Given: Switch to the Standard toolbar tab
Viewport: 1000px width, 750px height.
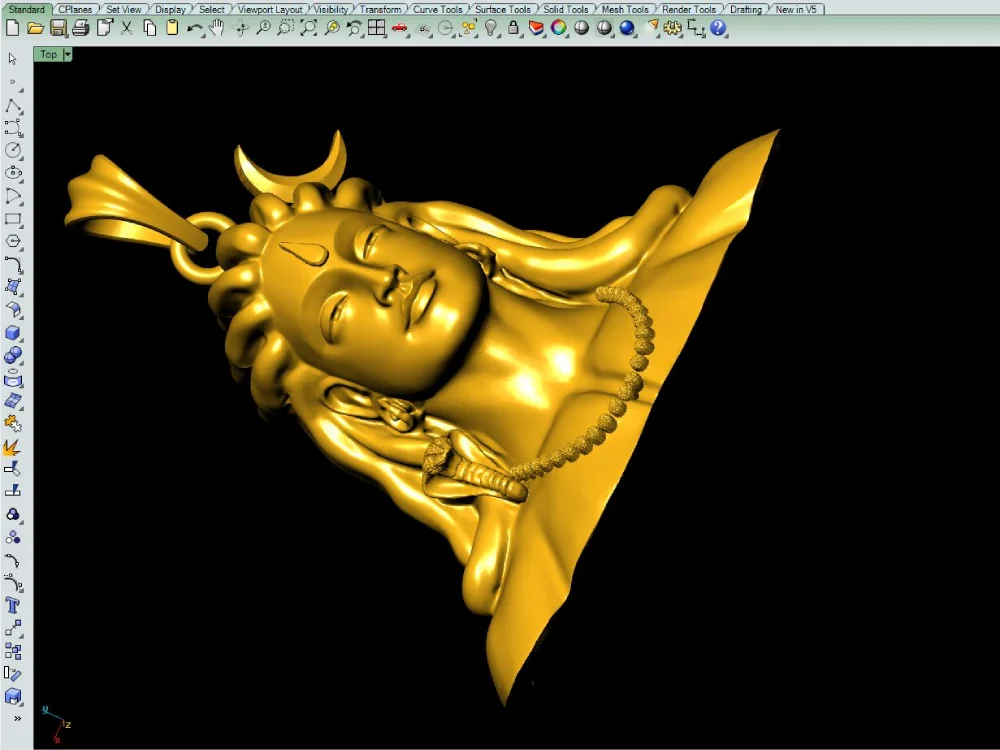Looking at the screenshot, I should tap(26, 10).
